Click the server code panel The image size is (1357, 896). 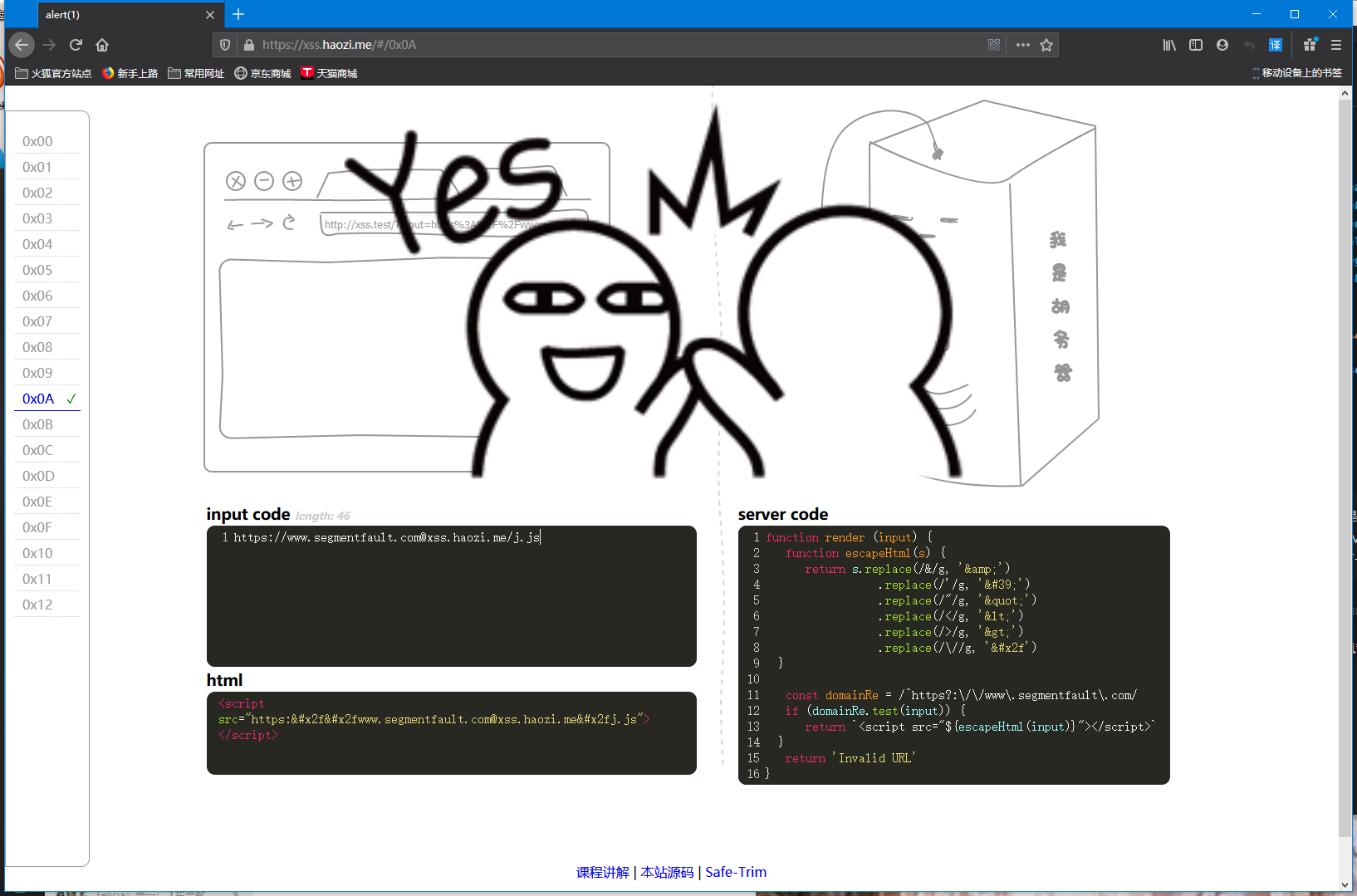(x=954, y=655)
